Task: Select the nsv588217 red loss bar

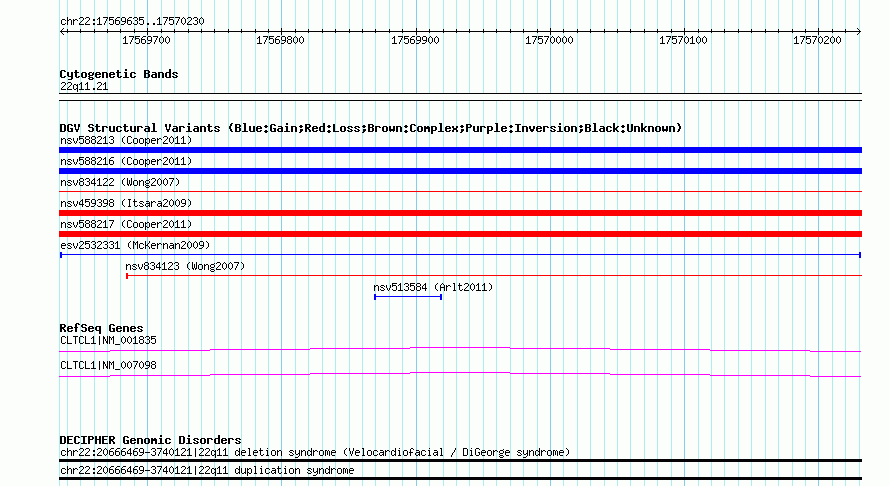Action: coord(460,234)
